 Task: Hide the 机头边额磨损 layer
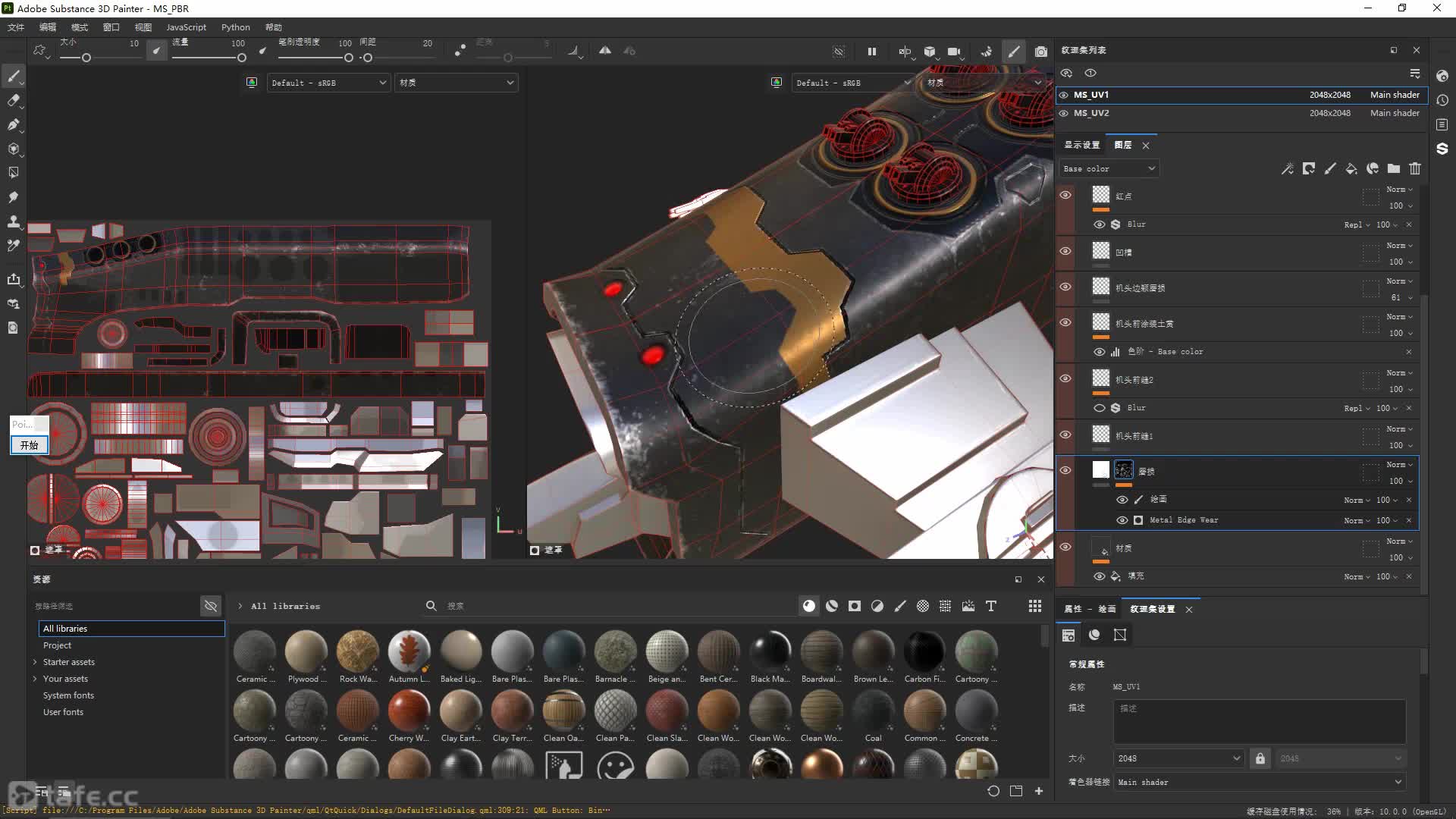point(1065,287)
